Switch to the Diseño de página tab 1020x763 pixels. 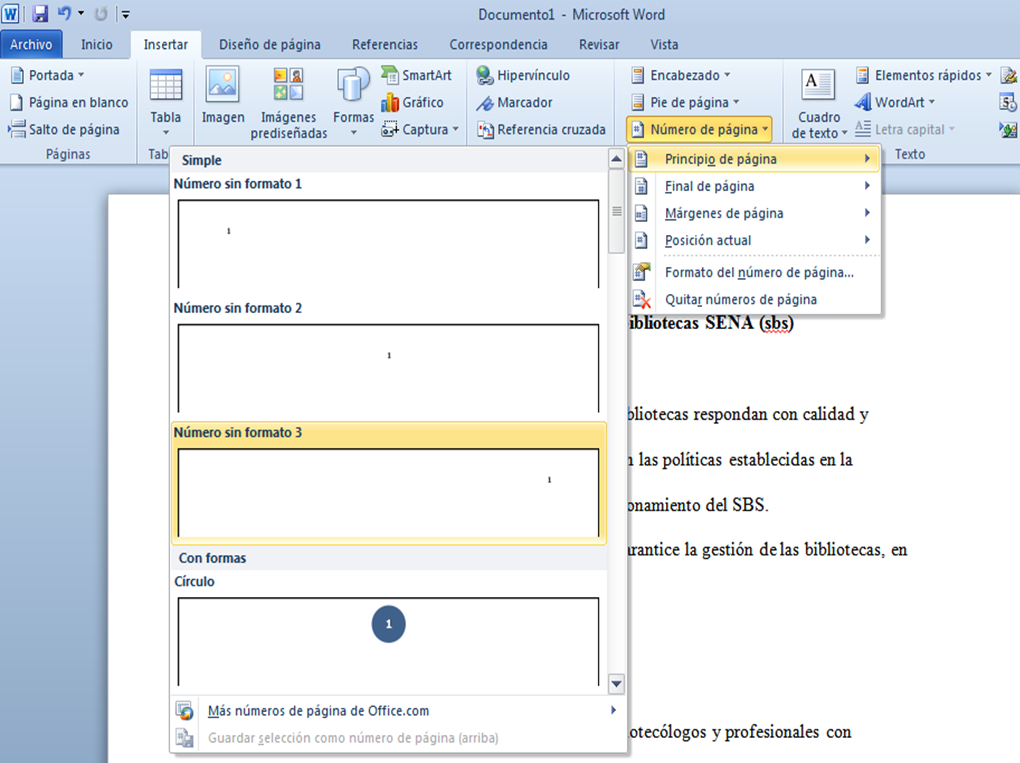click(x=270, y=44)
